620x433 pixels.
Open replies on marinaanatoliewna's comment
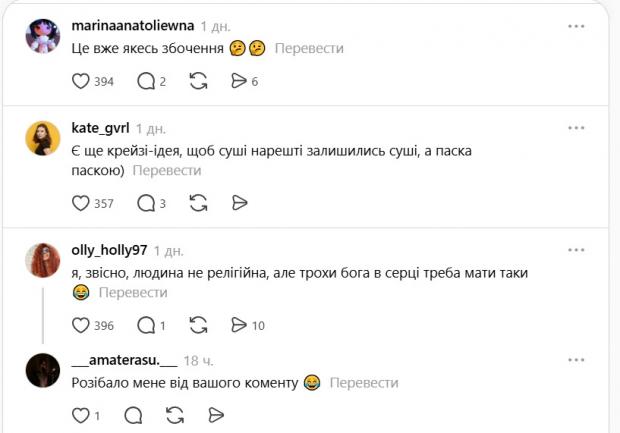click(146, 81)
